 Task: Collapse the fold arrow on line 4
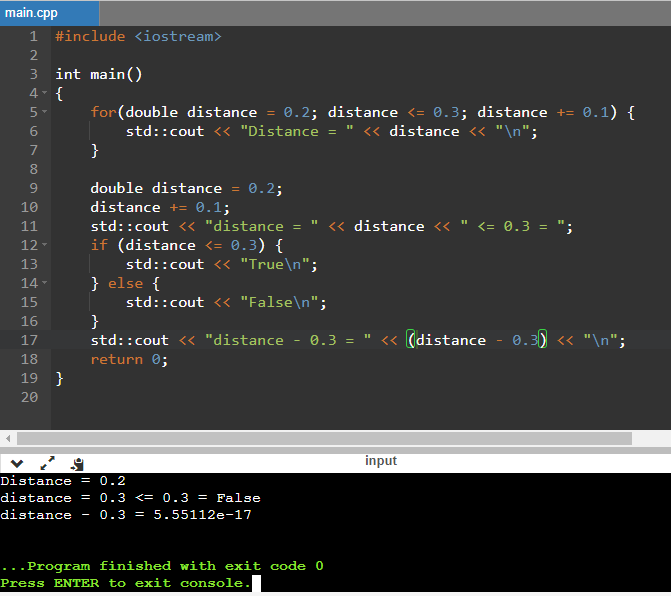[x=45, y=93]
